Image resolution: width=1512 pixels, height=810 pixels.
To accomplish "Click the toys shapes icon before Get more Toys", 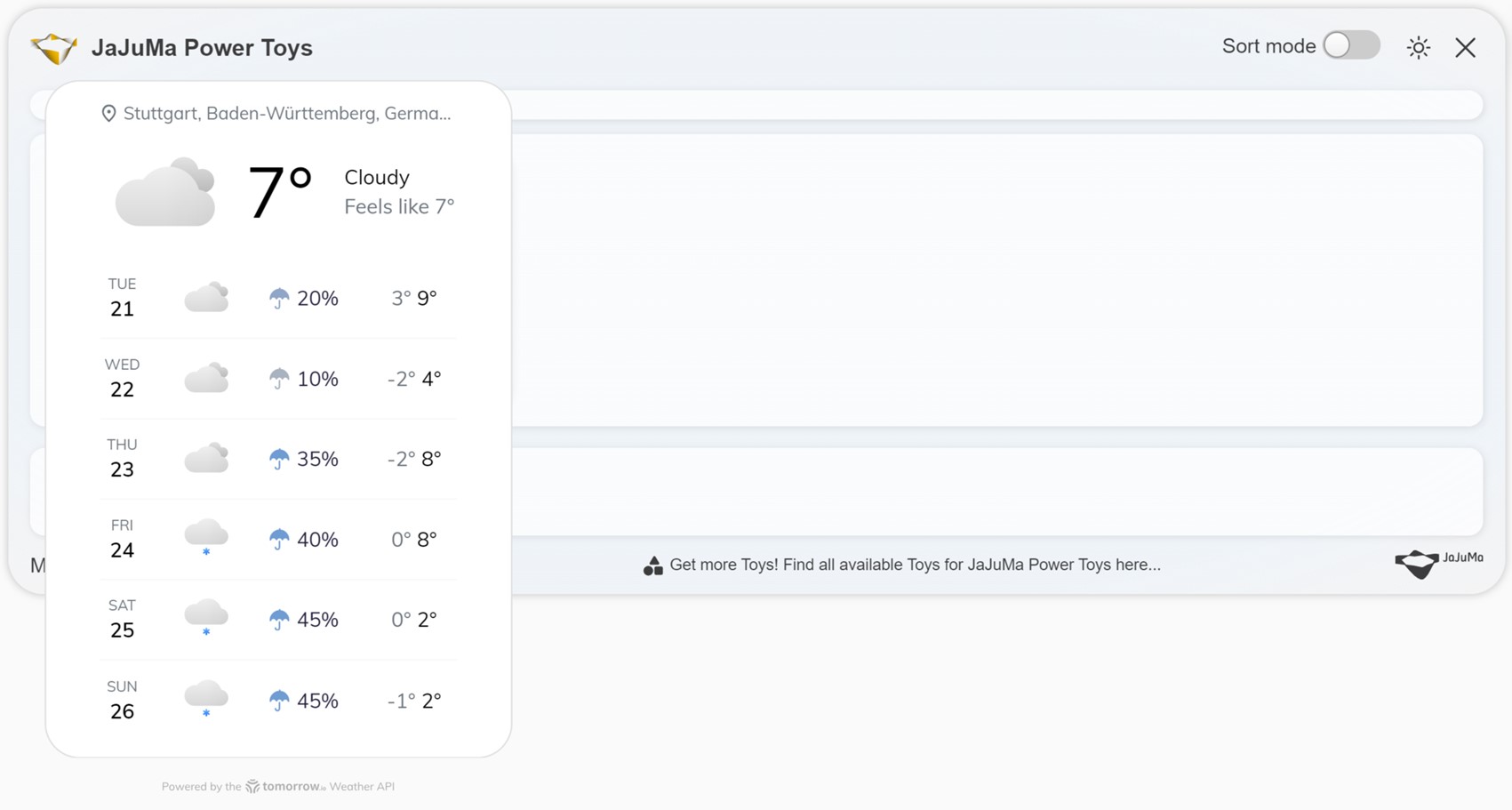I will [x=653, y=565].
